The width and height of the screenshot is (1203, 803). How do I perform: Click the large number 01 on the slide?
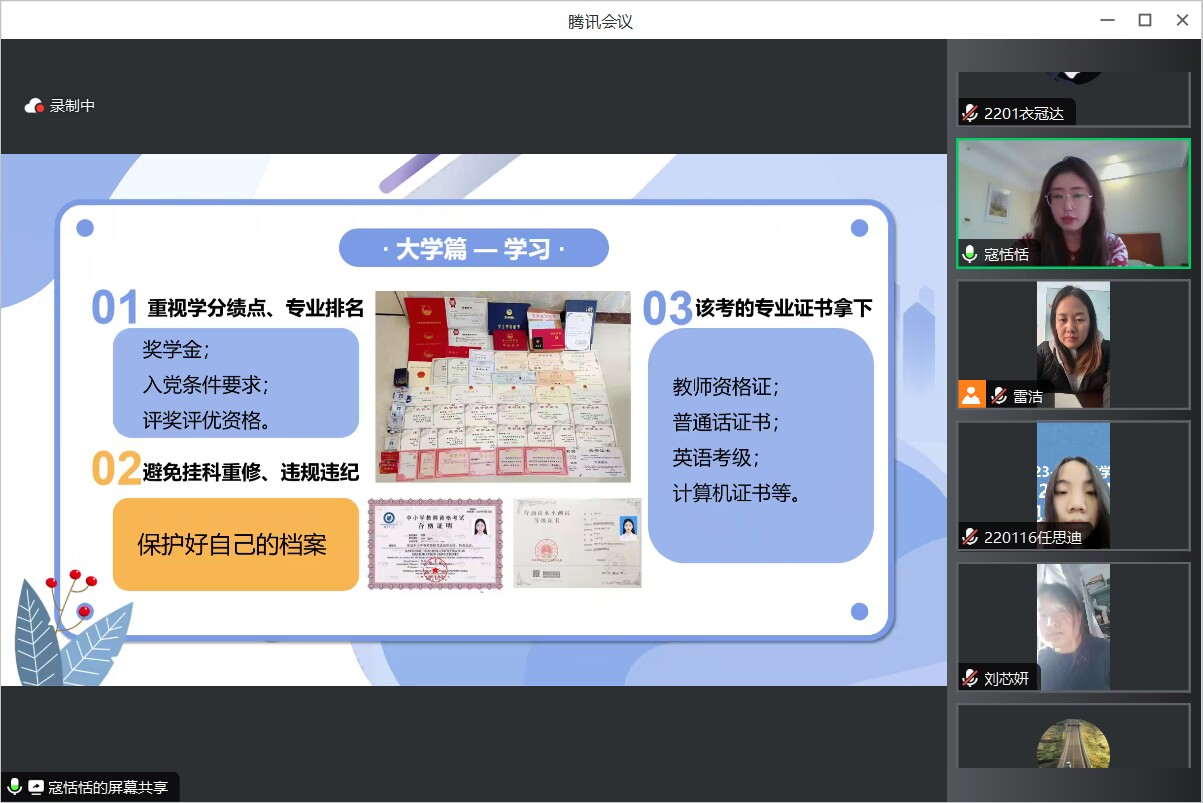pos(115,308)
